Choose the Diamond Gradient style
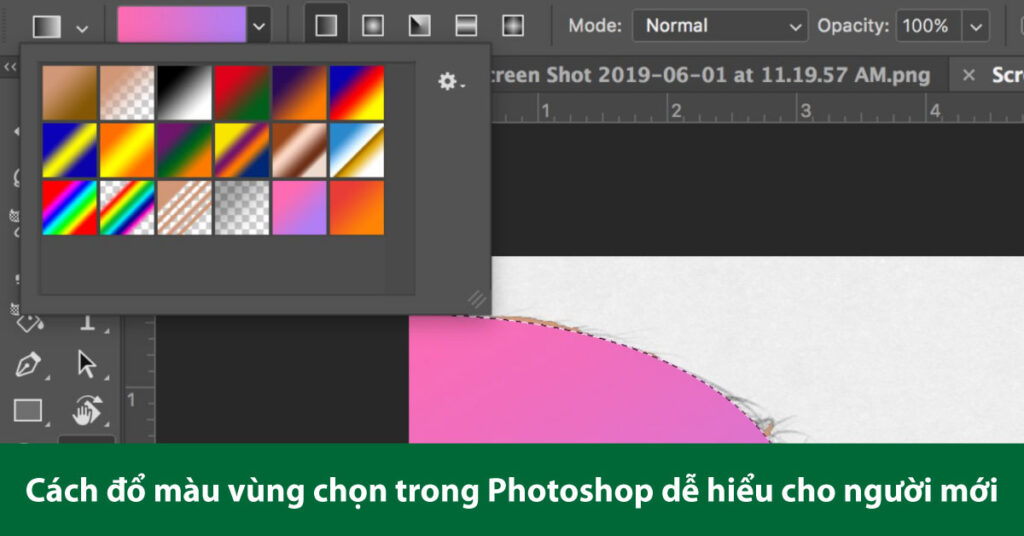 pyautogui.click(x=513, y=25)
